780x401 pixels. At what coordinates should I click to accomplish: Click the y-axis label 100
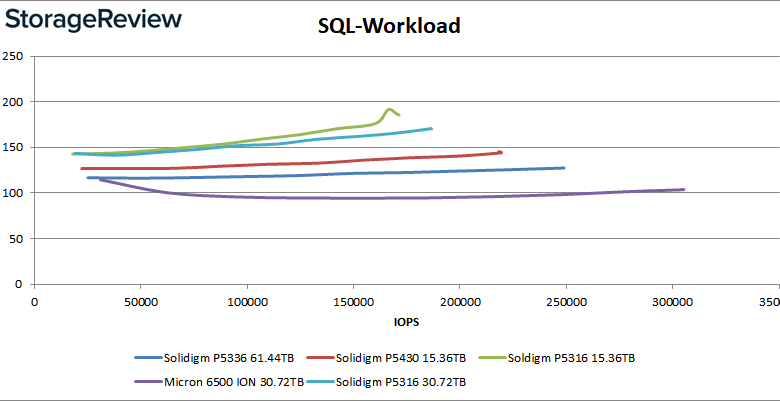(x=14, y=193)
